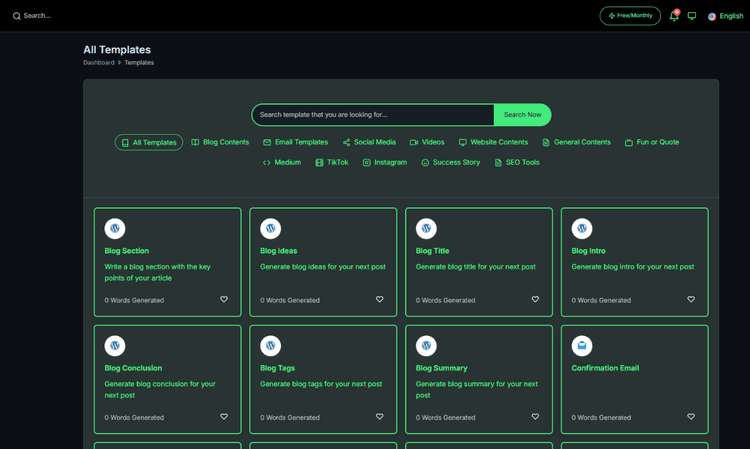This screenshot has width=750, height=449.
Task: Click the WordPress icon on Blog Summary card
Action: coord(426,346)
